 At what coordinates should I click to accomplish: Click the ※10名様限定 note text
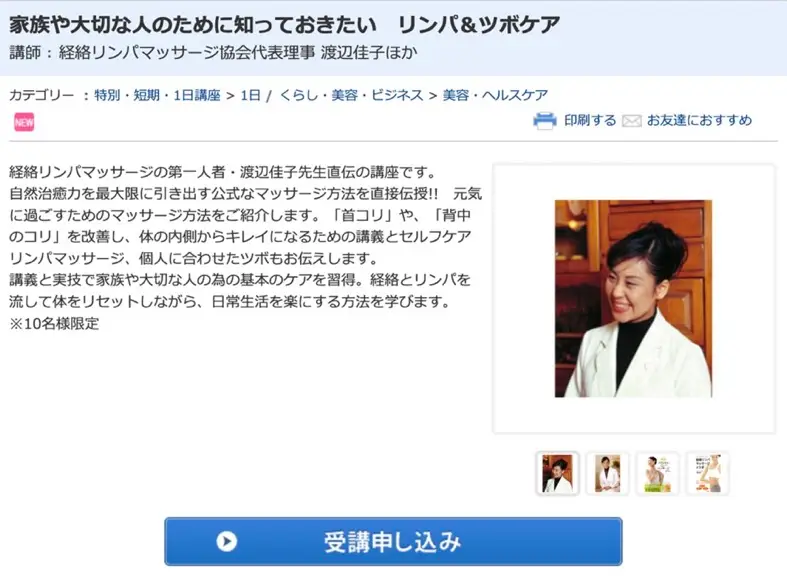click(54, 324)
